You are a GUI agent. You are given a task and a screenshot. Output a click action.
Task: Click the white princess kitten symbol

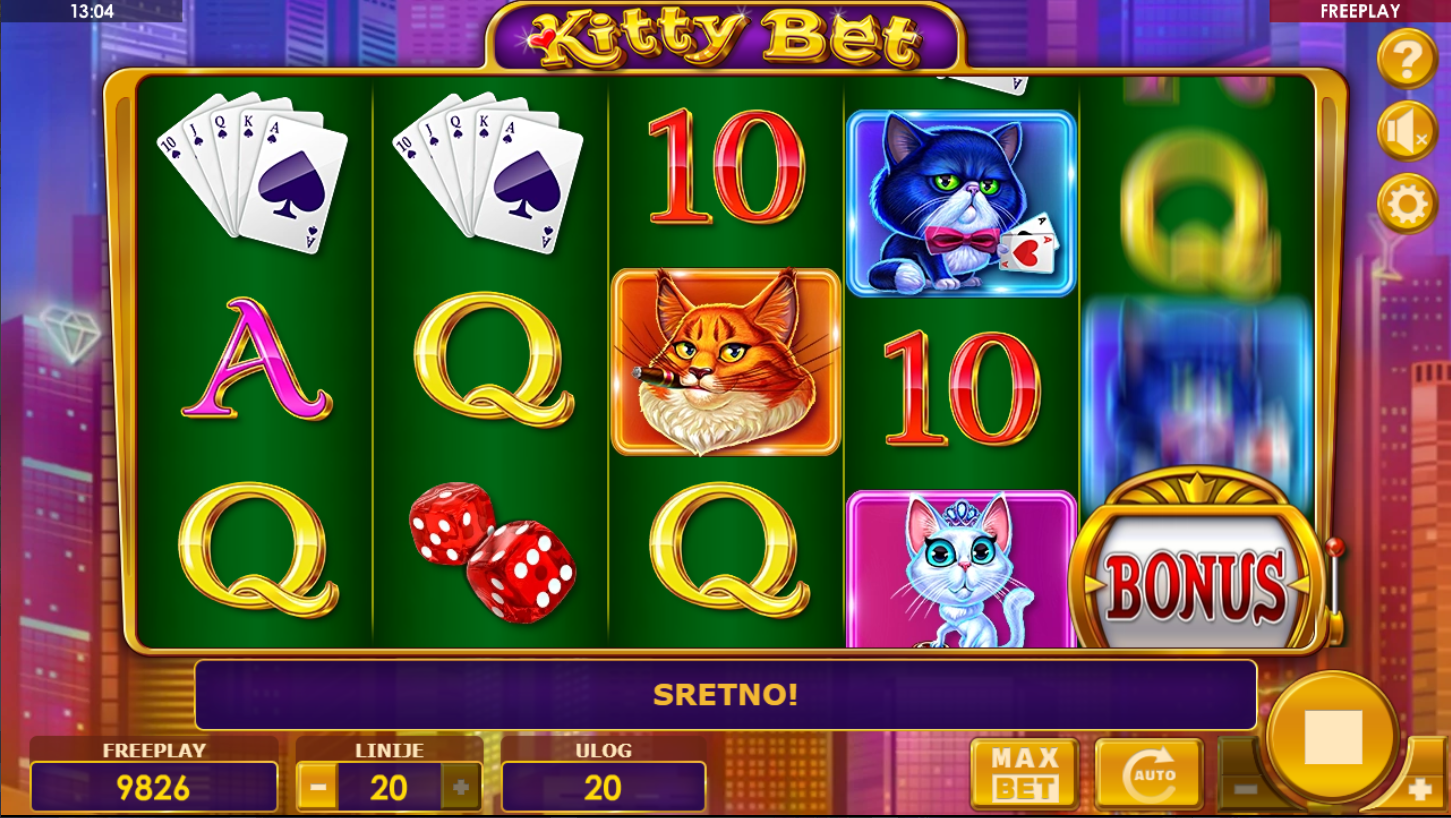tap(961, 569)
